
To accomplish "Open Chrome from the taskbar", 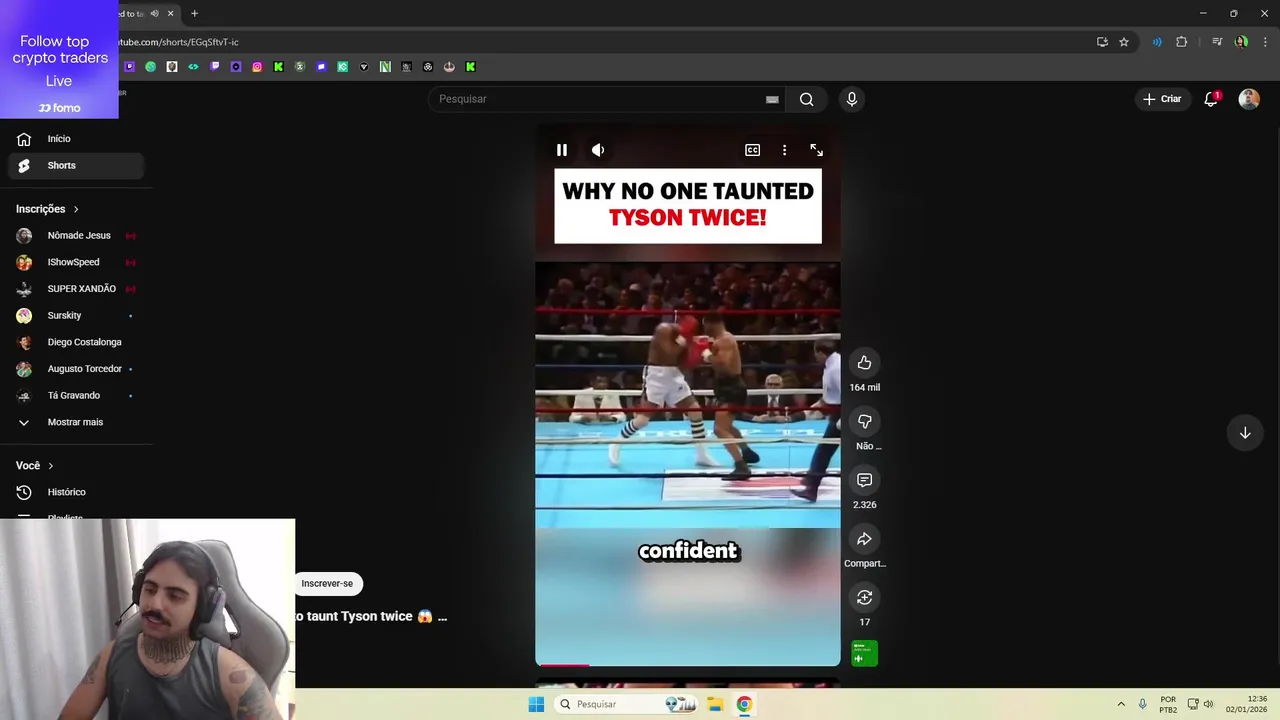I will 744,704.
